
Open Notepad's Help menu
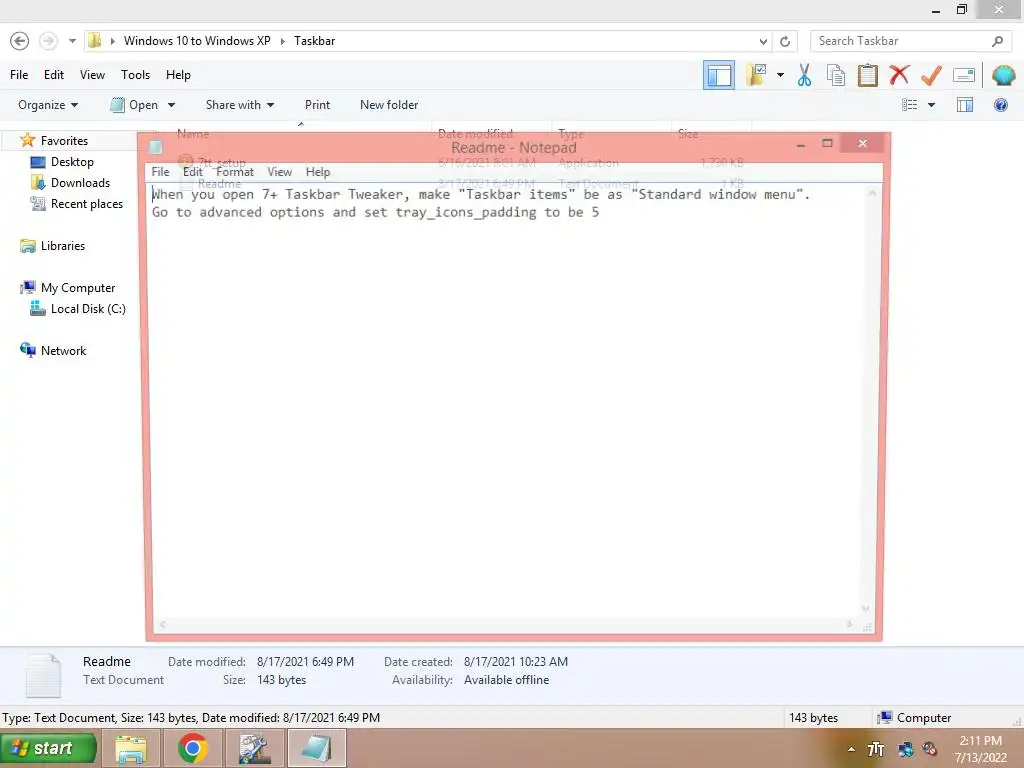tap(318, 172)
